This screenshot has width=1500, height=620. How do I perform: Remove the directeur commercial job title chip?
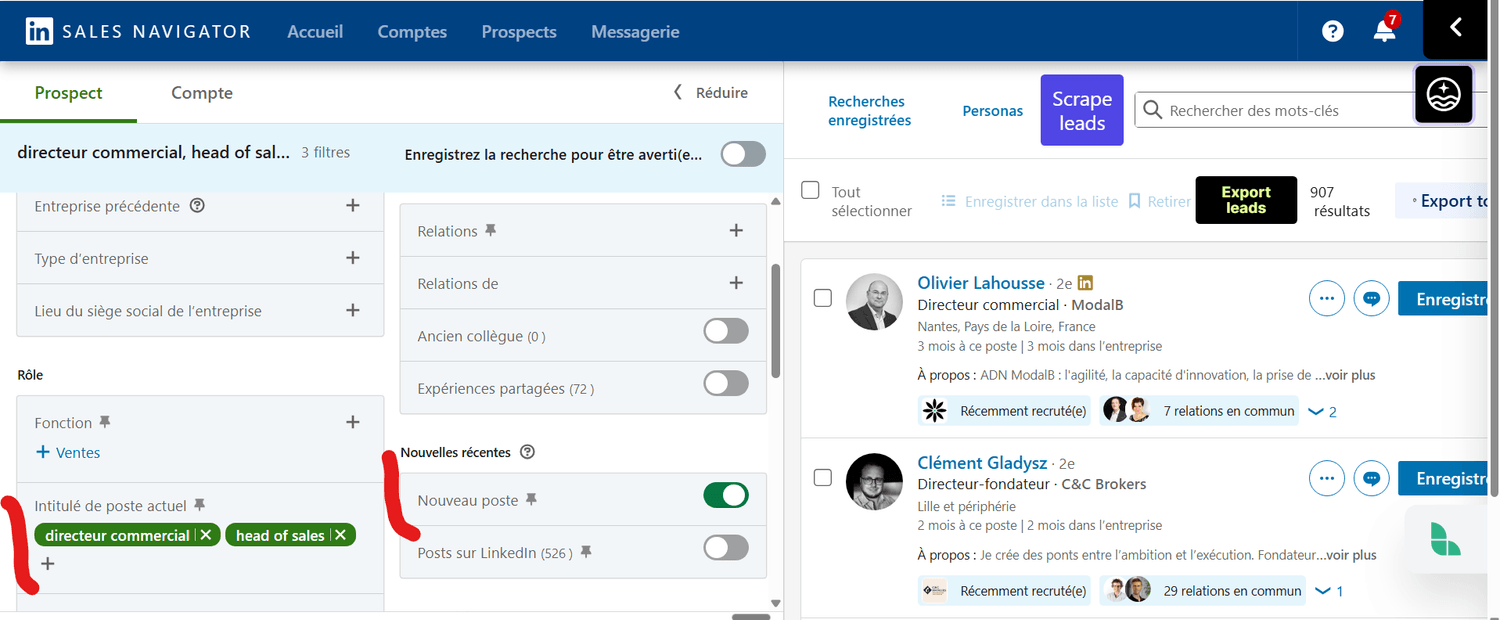coord(205,535)
